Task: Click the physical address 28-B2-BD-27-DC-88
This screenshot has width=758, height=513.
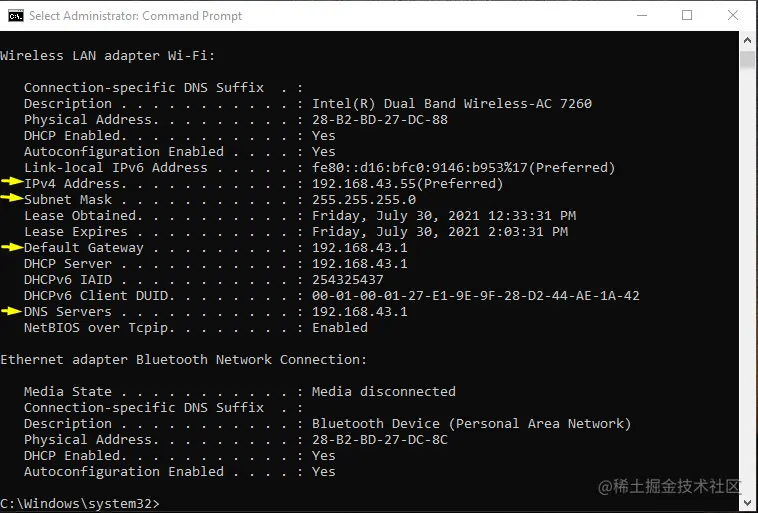Action: [x=380, y=119]
